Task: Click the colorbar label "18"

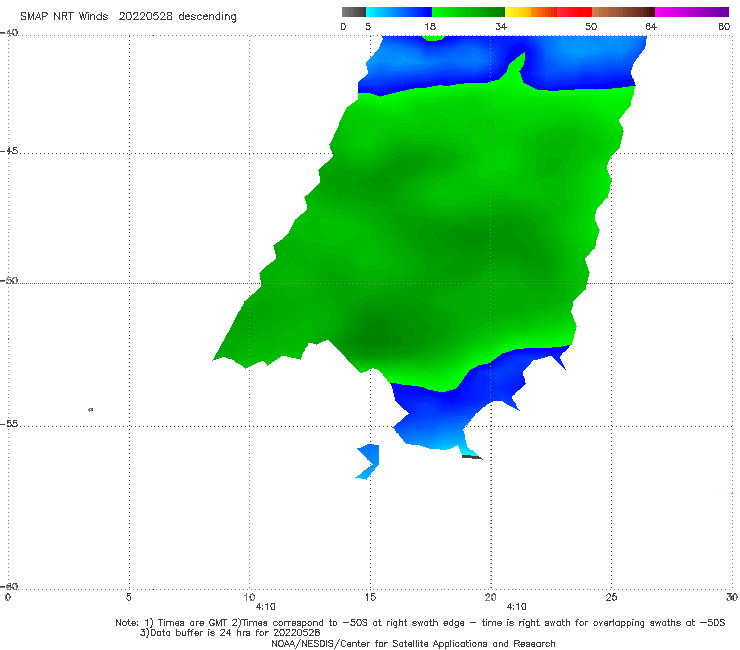Action: point(430,27)
